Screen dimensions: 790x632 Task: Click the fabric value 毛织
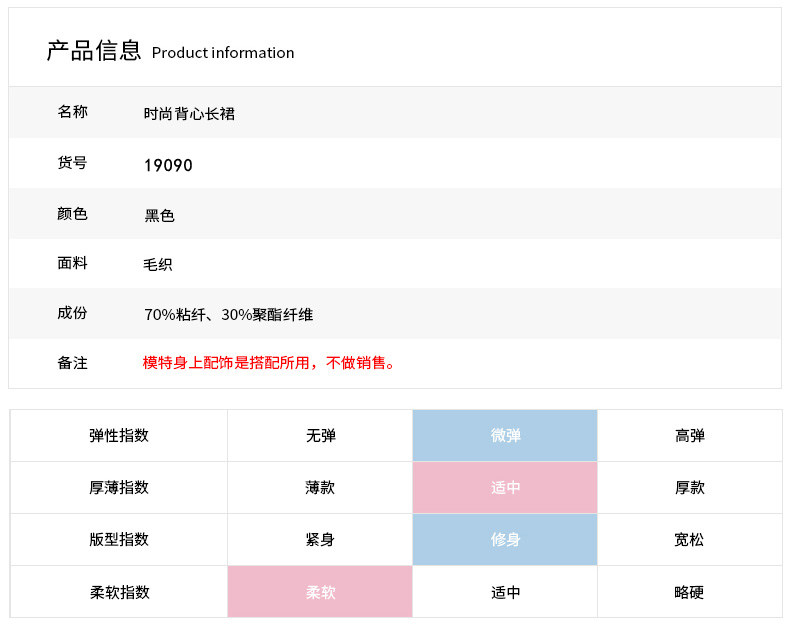159,265
